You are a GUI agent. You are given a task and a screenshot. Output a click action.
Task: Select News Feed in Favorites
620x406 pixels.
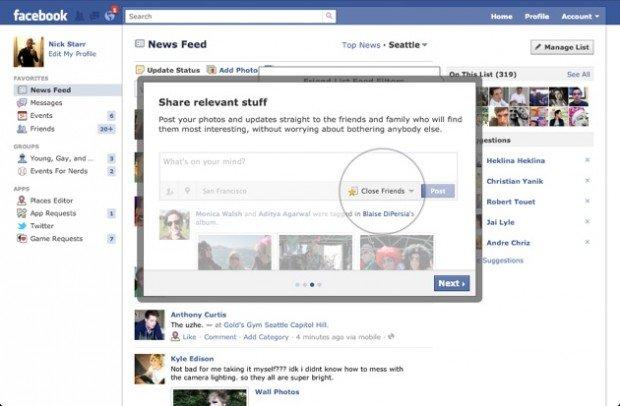67,90
